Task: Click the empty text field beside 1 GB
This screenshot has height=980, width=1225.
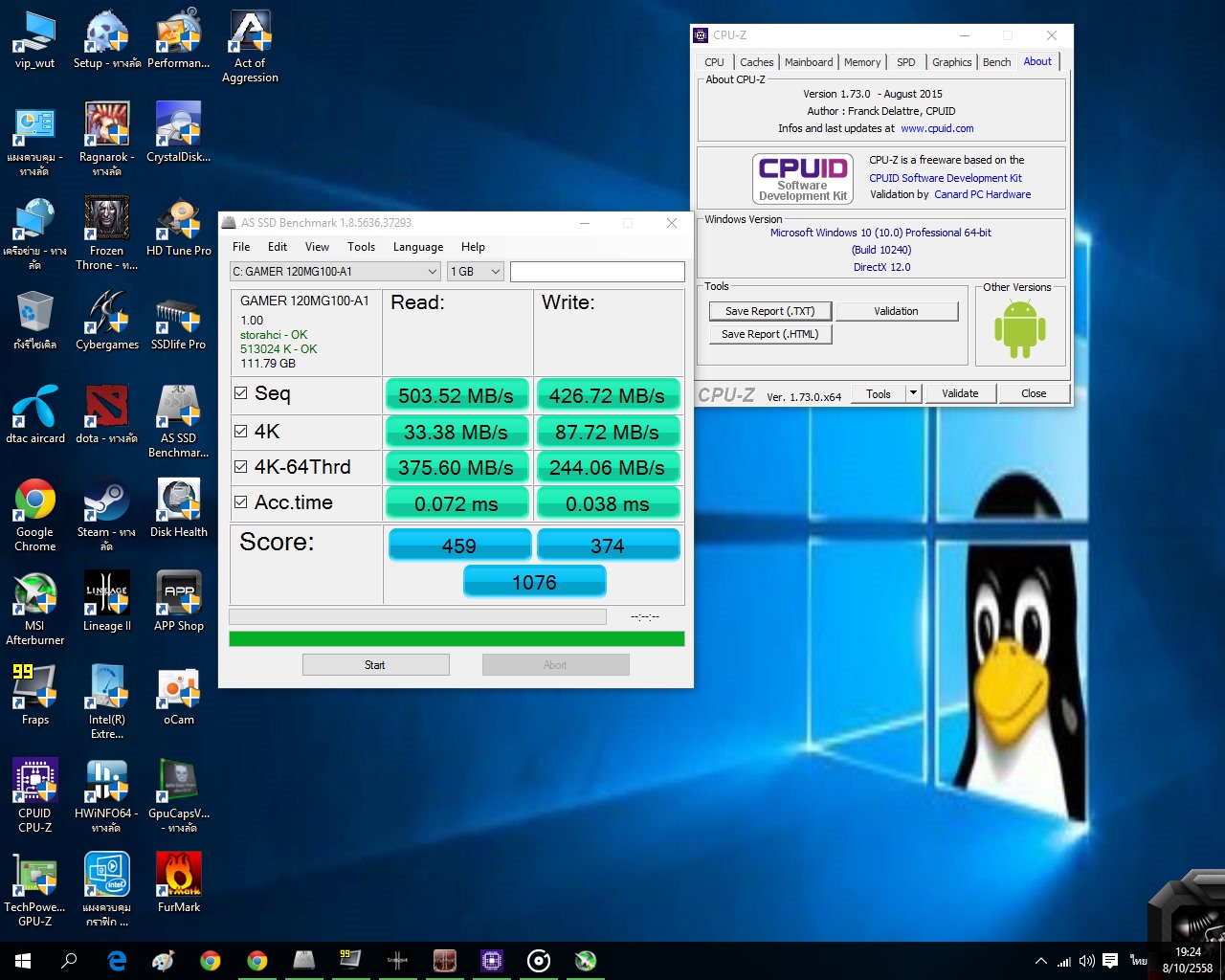Action: point(597,272)
